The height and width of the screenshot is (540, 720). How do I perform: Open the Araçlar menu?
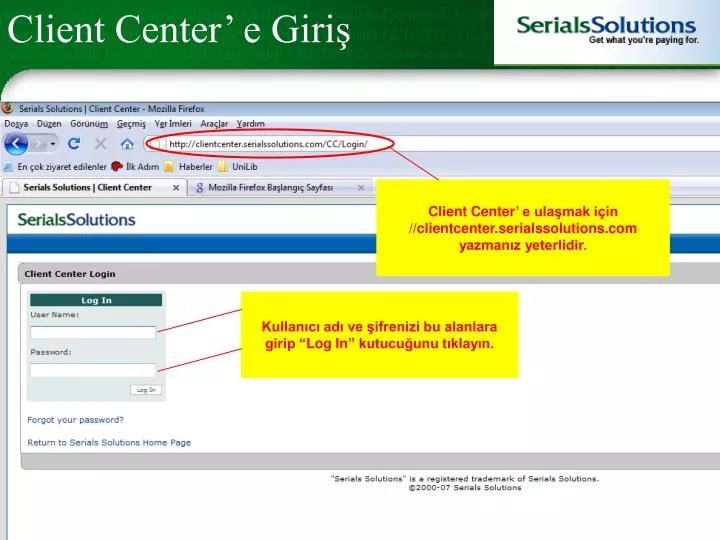click(x=214, y=124)
